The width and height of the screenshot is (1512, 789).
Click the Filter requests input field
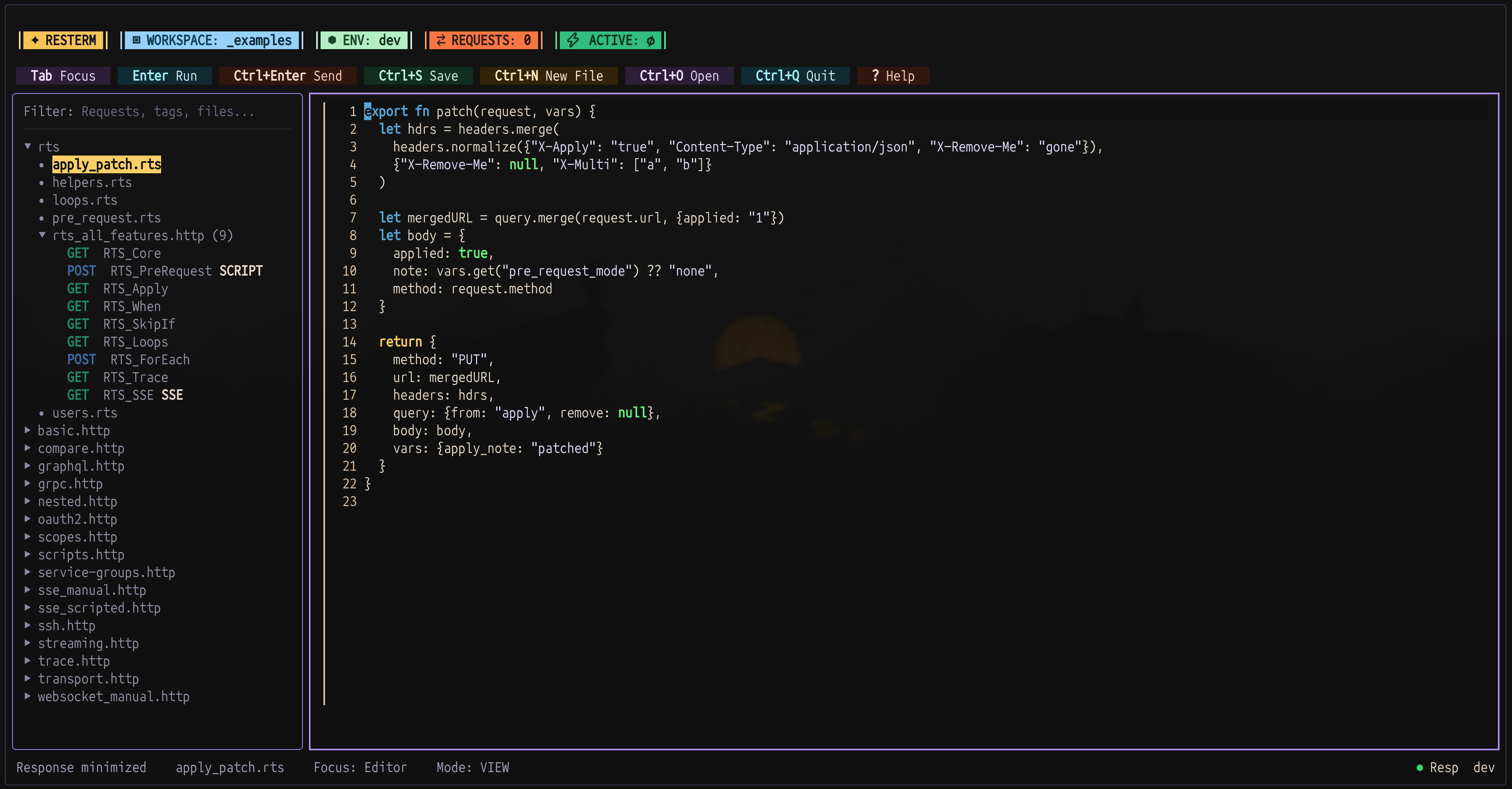click(x=157, y=111)
